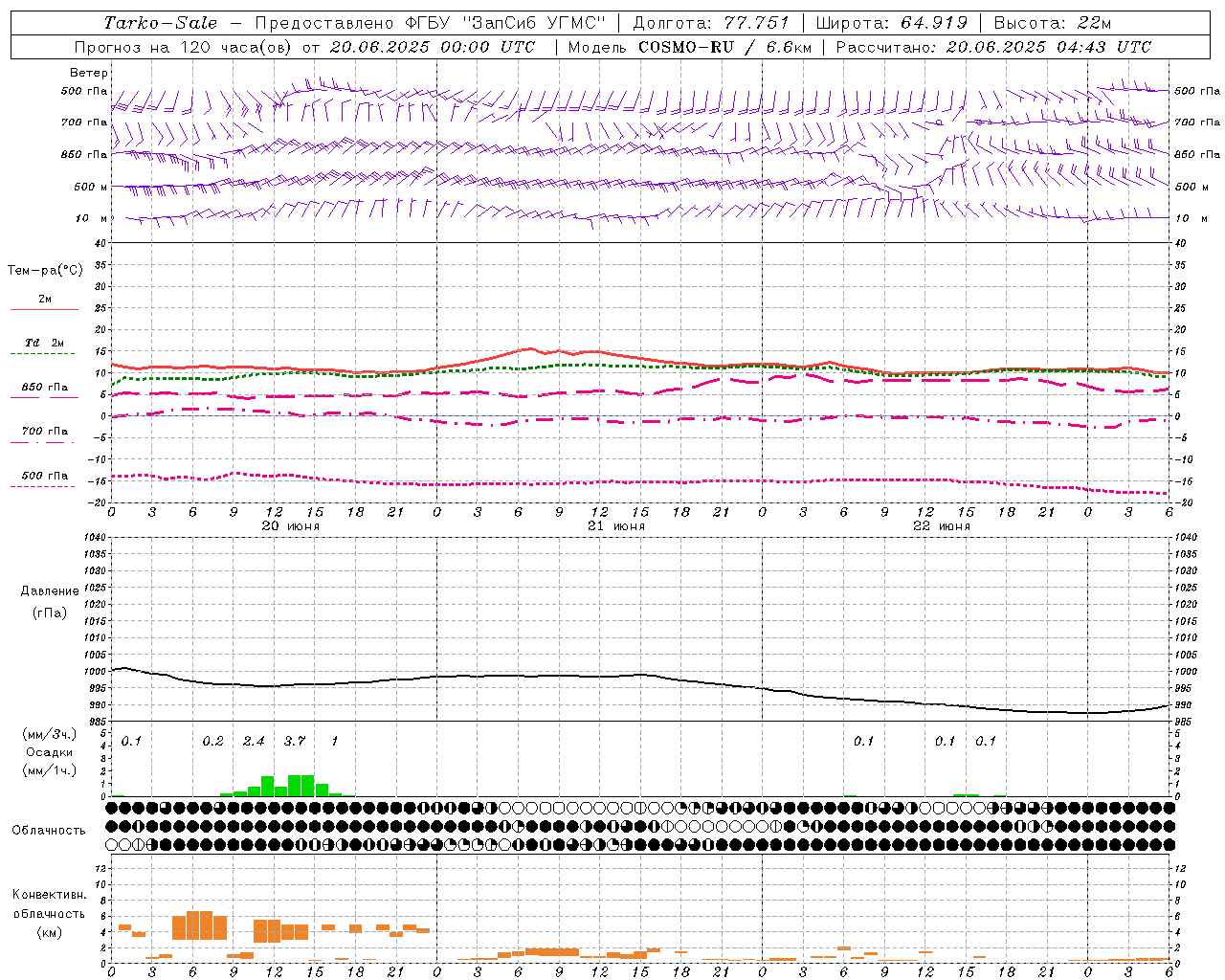Click the "3.7" precipitation amount value
The image size is (1225, 980).
pyautogui.click(x=295, y=741)
